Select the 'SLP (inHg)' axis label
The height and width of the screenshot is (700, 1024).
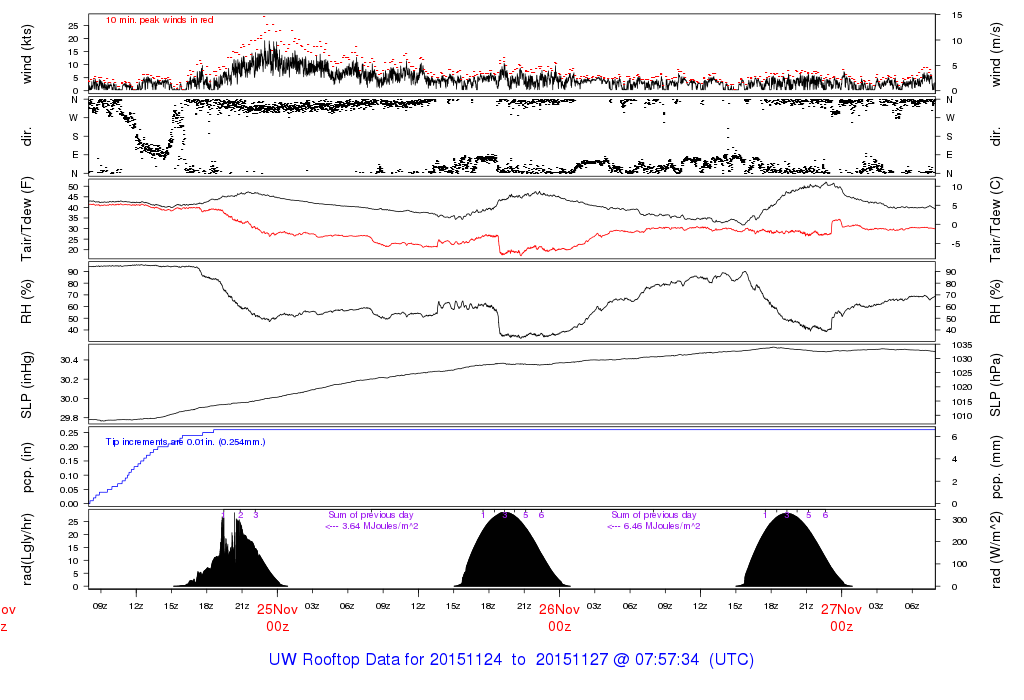pos(26,385)
